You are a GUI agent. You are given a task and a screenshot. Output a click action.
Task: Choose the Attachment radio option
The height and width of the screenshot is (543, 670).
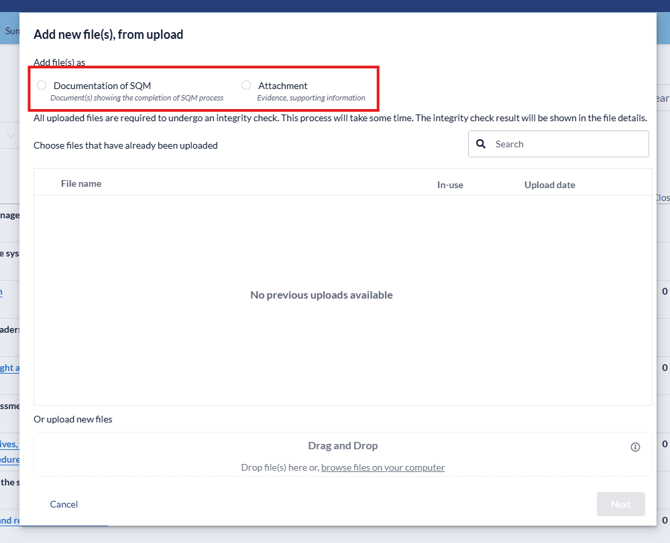pyautogui.click(x=246, y=86)
